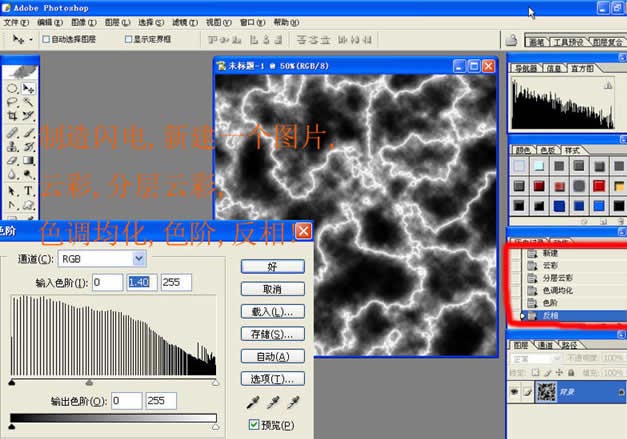627x439 pixels.
Task: Open the 滤镜 (Filter) menu
Action: click(x=180, y=21)
